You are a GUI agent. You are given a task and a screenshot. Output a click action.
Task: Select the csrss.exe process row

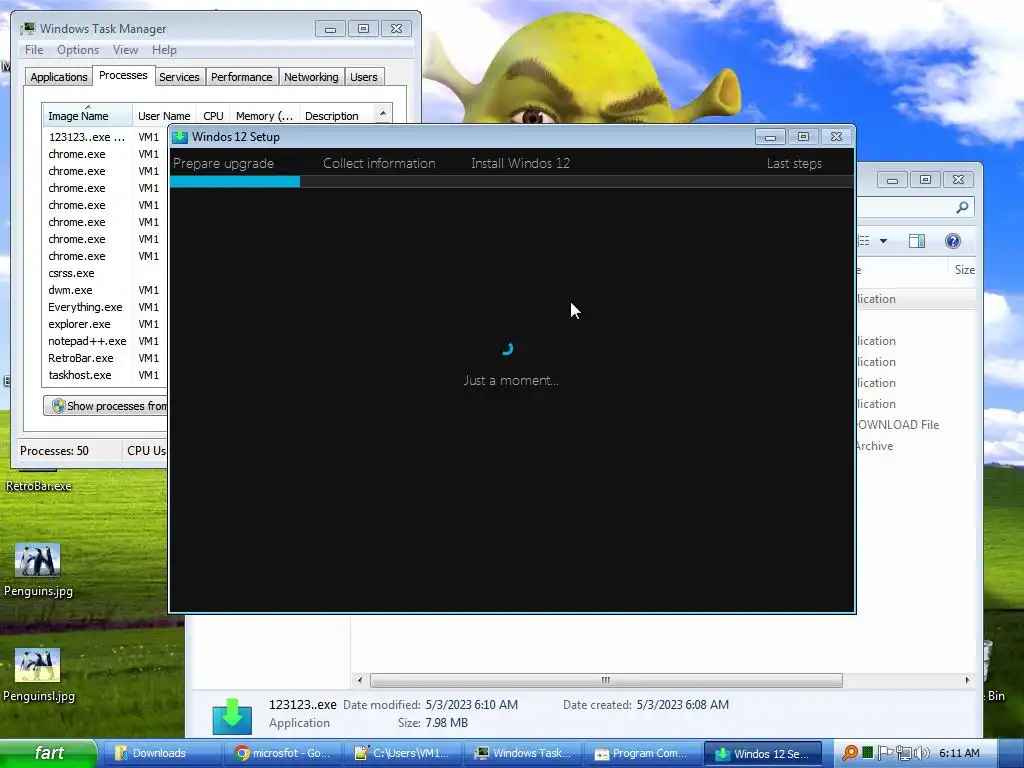click(x=104, y=273)
